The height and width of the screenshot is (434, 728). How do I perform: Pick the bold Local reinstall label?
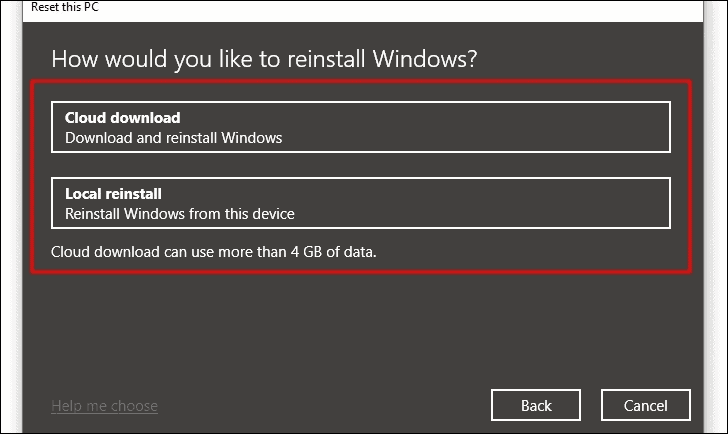click(113, 194)
